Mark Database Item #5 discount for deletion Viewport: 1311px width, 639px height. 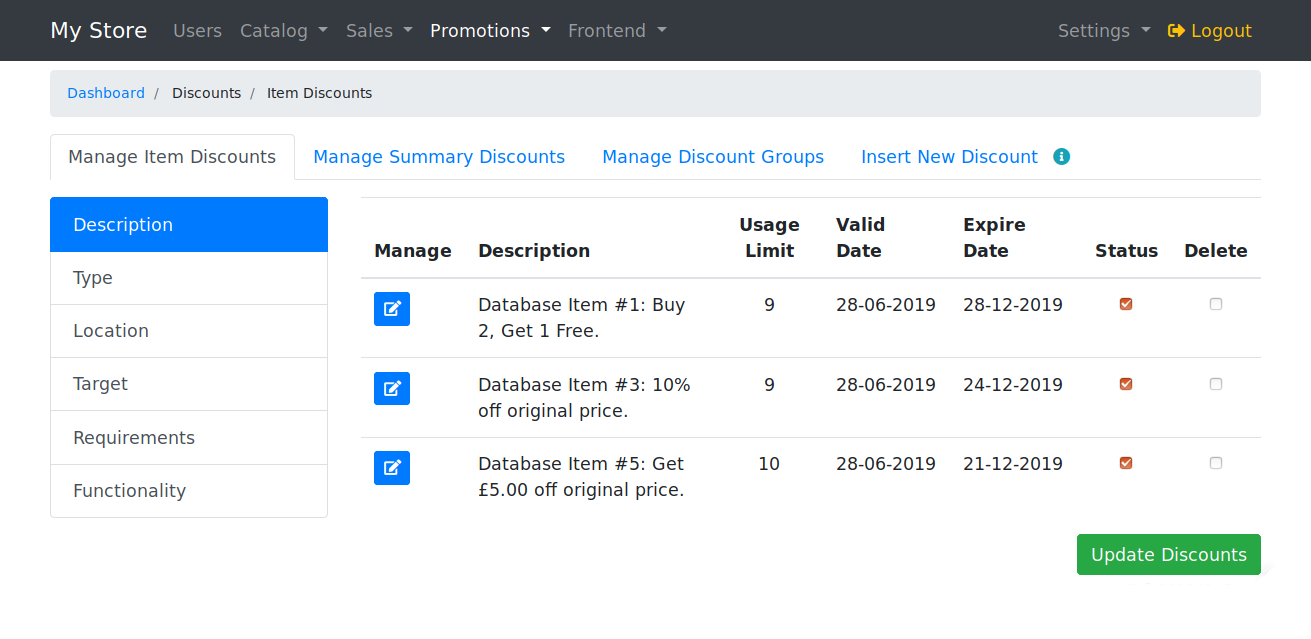(x=1216, y=463)
